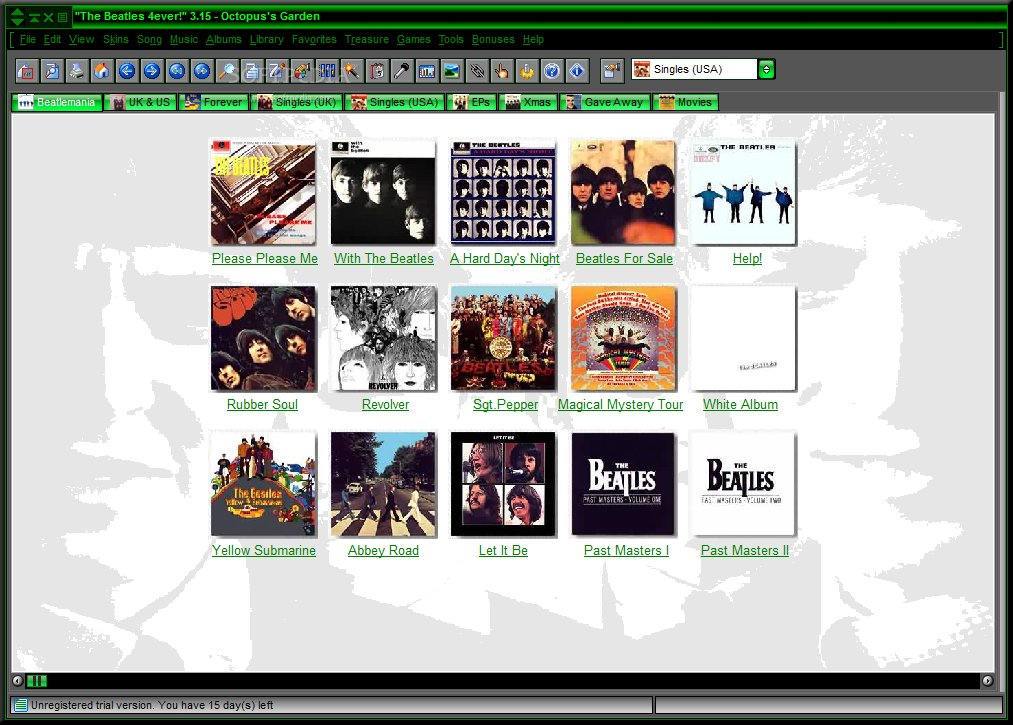This screenshot has height=725, width=1013.
Task: Click the horizontal scrollbar right arrow button
Action: pyautogui.click(x=987, y=680)
